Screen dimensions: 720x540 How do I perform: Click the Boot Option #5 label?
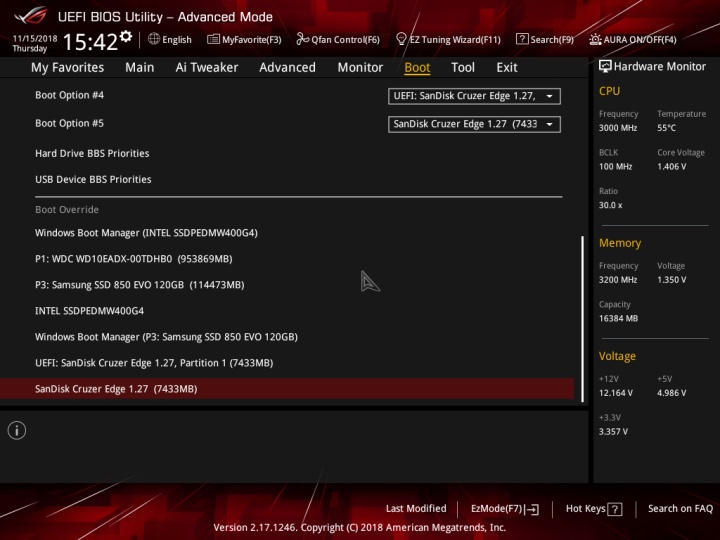coord(69,123)
